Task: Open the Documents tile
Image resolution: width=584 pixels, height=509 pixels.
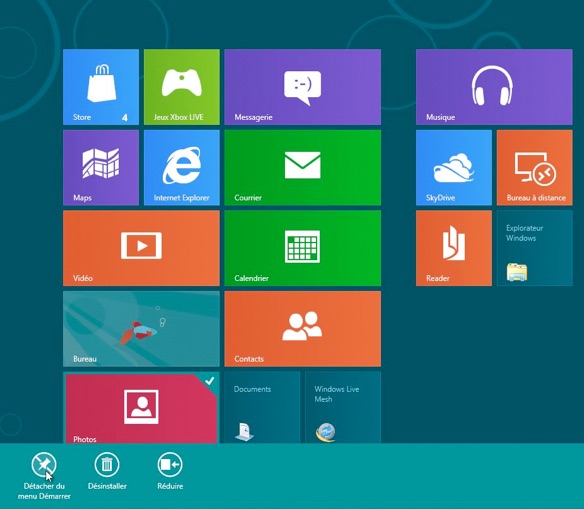Action: (262, 407)
